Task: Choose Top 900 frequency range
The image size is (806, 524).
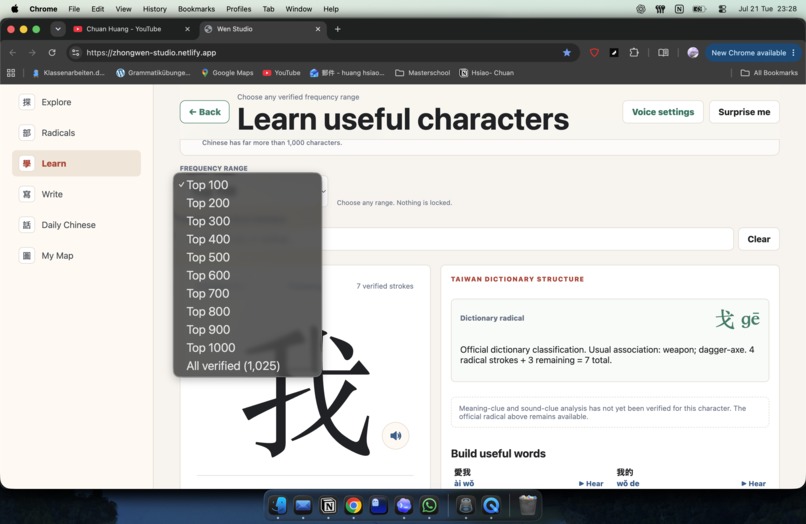Action: (x=248, y=330)
